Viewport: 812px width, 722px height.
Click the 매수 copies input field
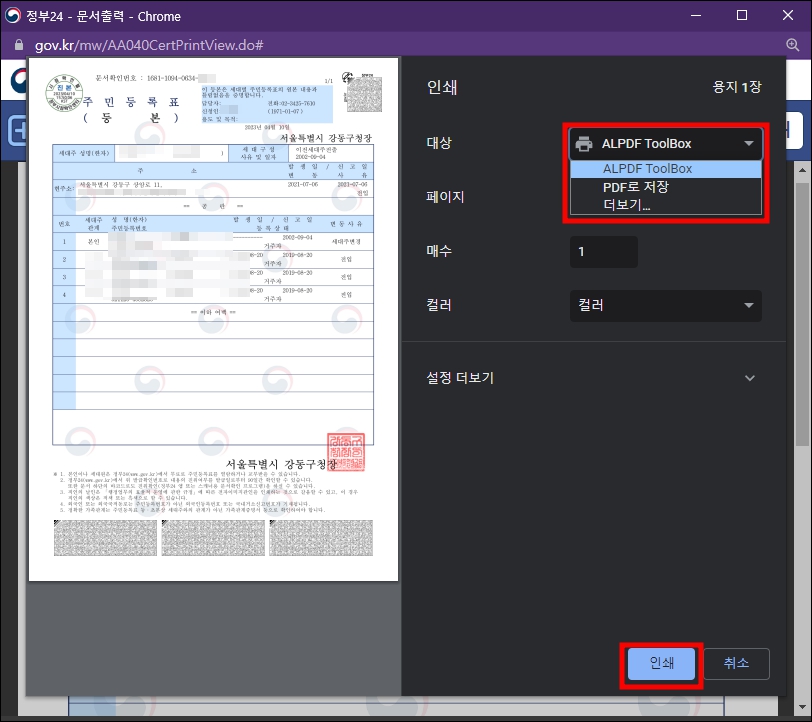pos(604,252)
